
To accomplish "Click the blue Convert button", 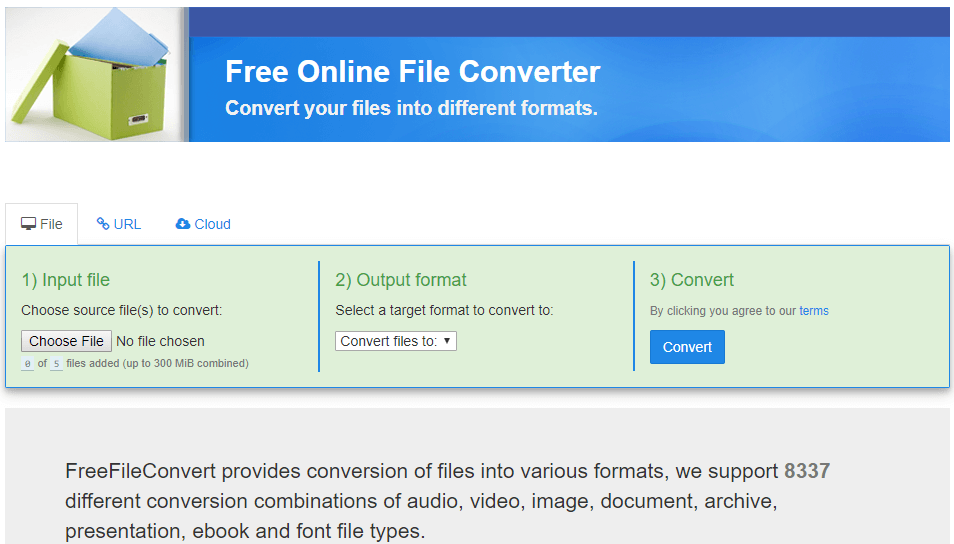I will (687, 347).
